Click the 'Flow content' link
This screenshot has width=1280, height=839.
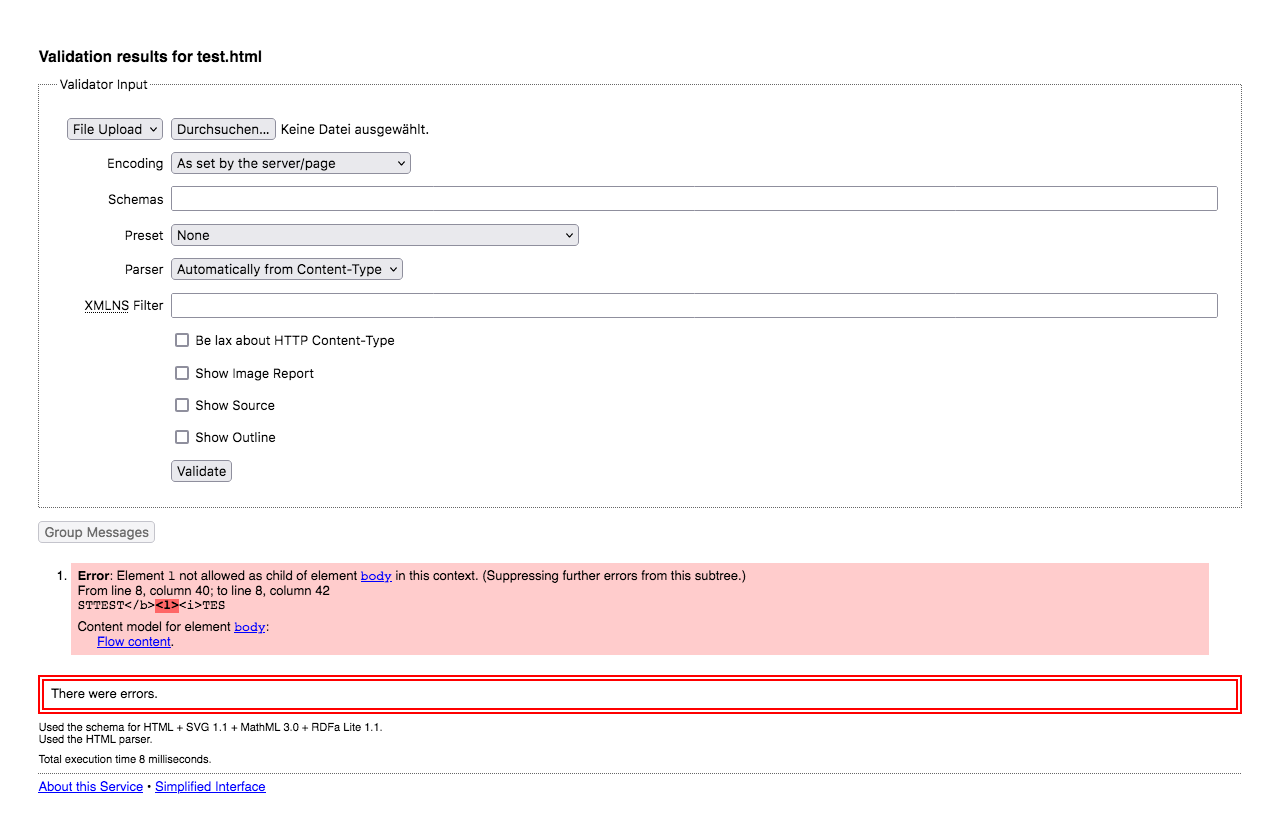click(133, 641)
